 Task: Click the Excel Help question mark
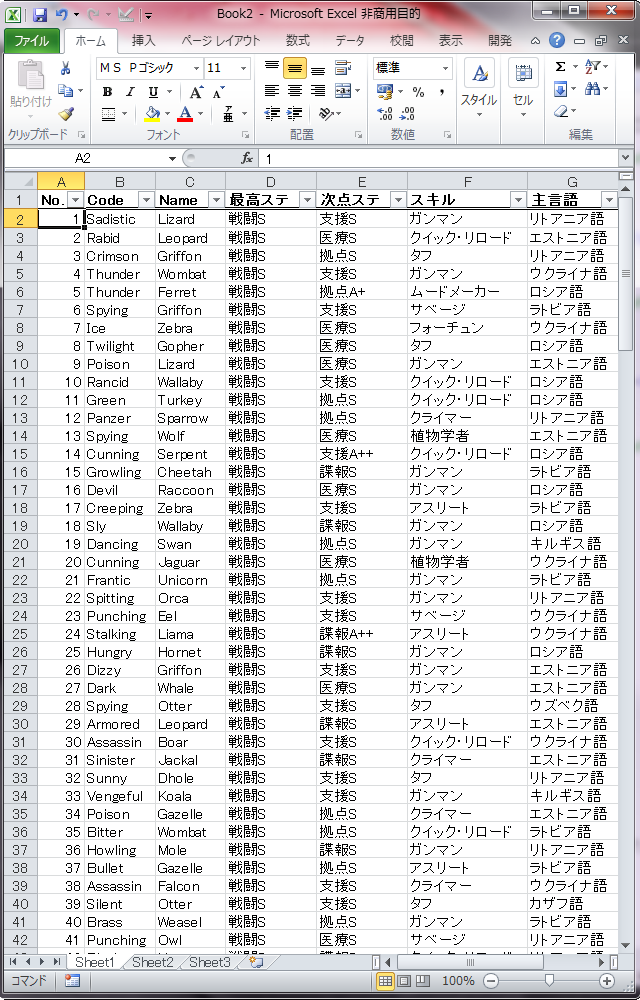click(556, 41)
